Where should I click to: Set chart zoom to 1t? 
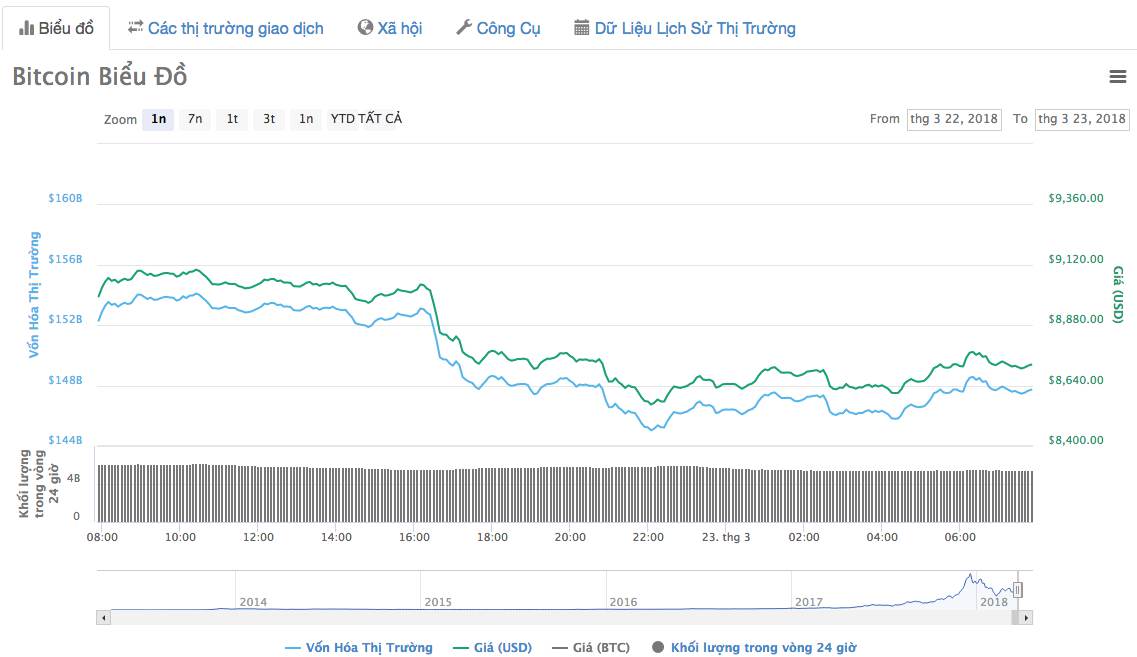[x=232, y=119]
